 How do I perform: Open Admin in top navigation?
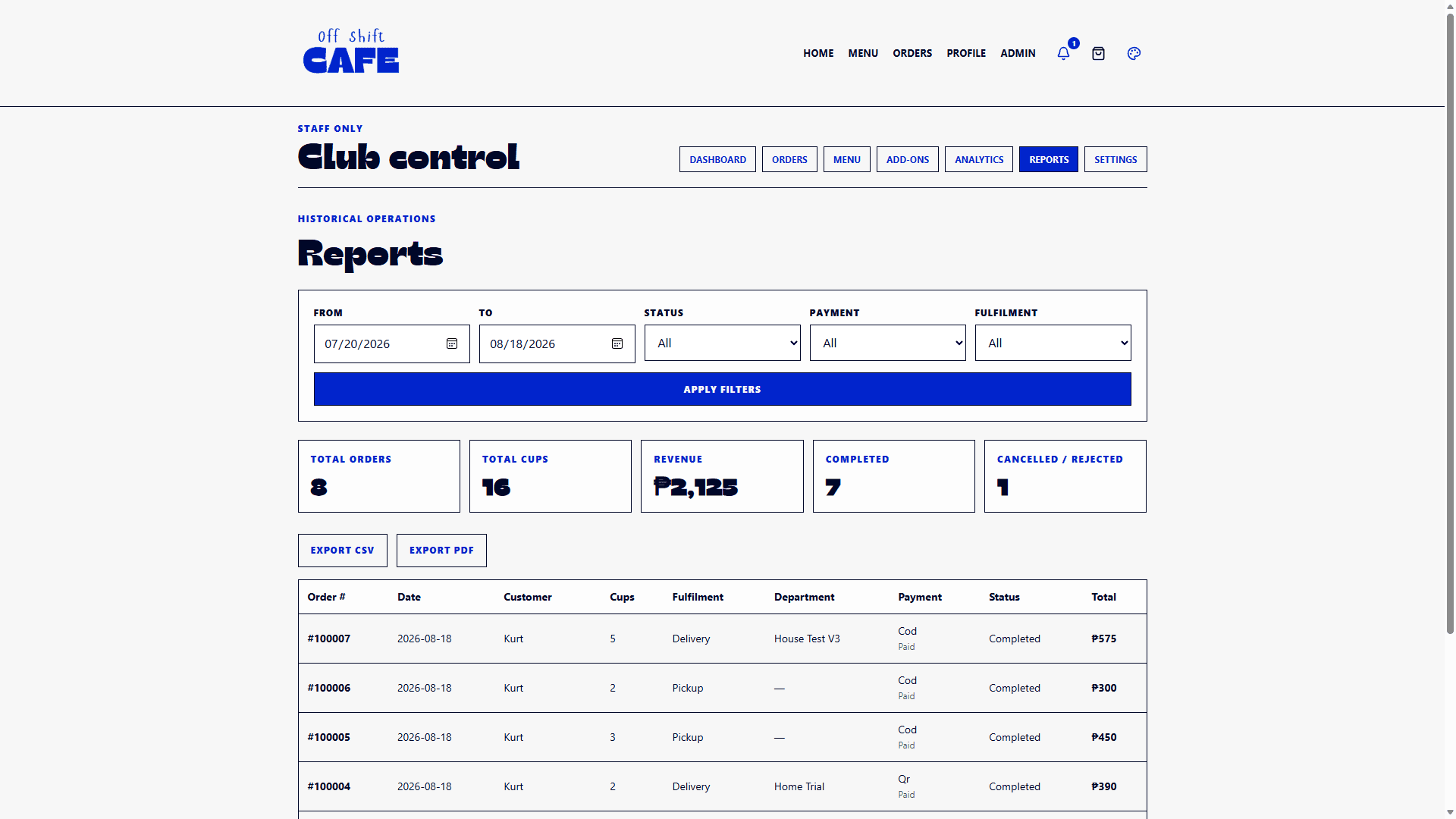point(1018,53)
